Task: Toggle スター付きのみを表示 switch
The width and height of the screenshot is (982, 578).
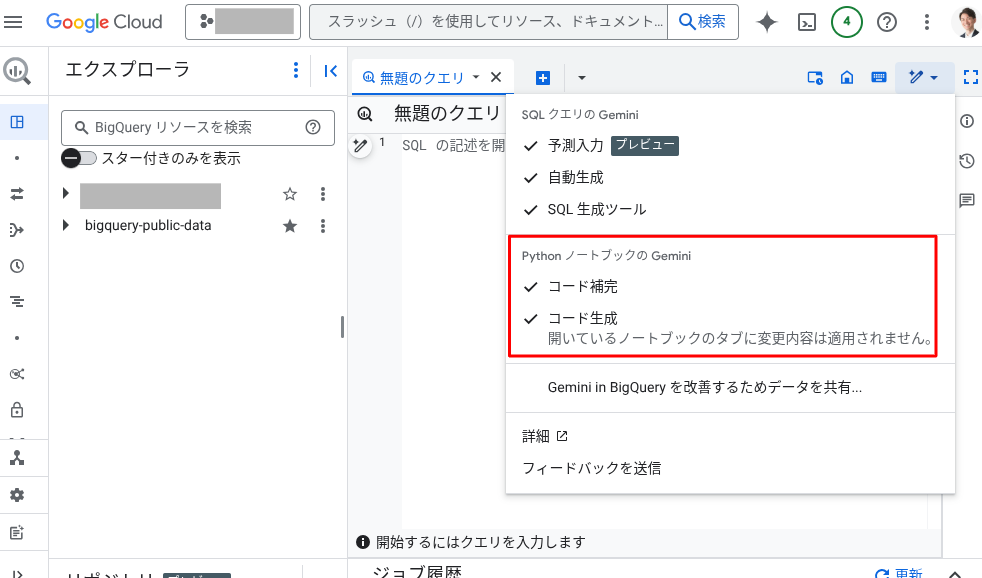Action: tap(79, 158)
